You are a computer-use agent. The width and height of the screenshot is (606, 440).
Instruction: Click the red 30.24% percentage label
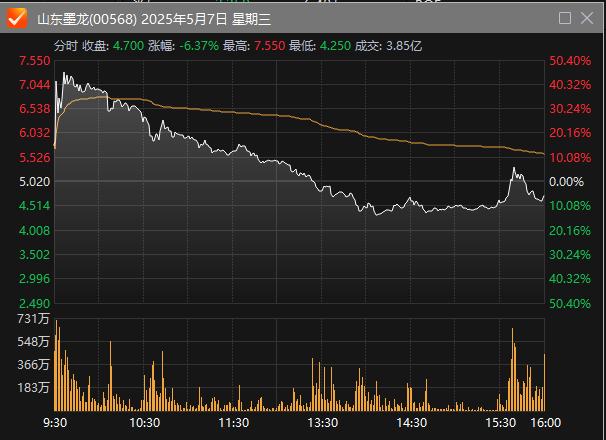pyautogui.click(x=570, y=109)
